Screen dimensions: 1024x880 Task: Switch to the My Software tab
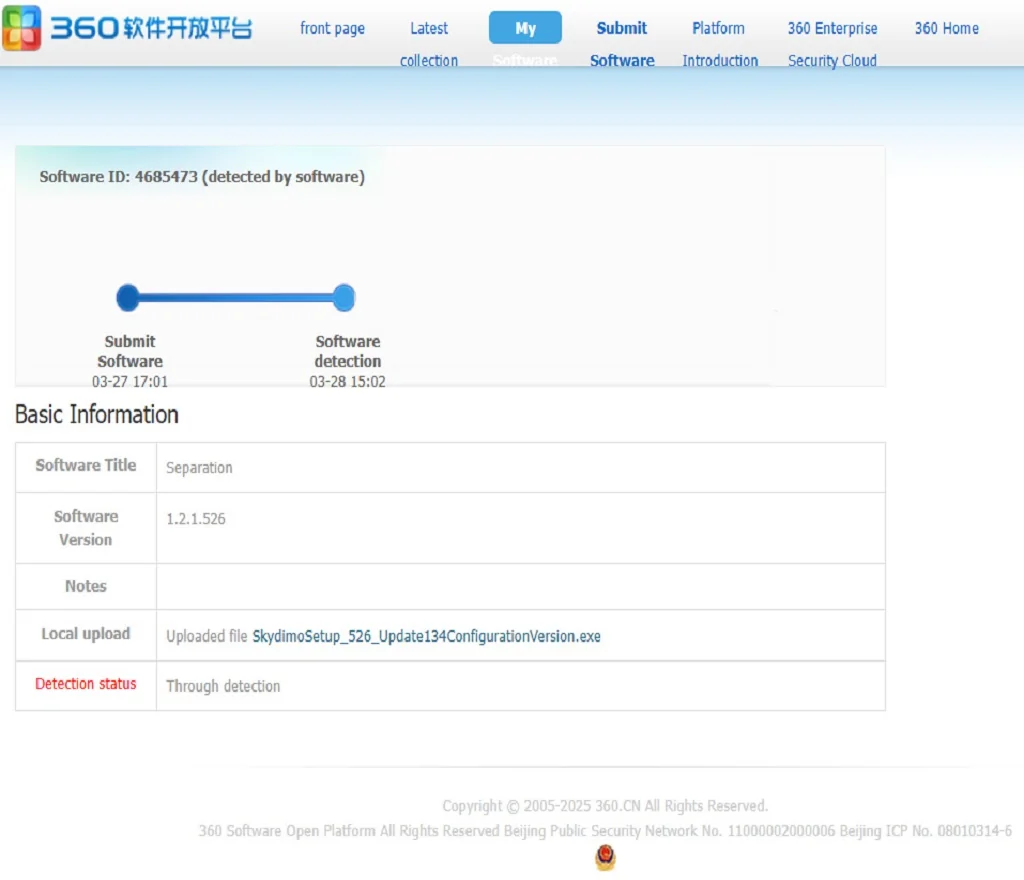point(525,28)
